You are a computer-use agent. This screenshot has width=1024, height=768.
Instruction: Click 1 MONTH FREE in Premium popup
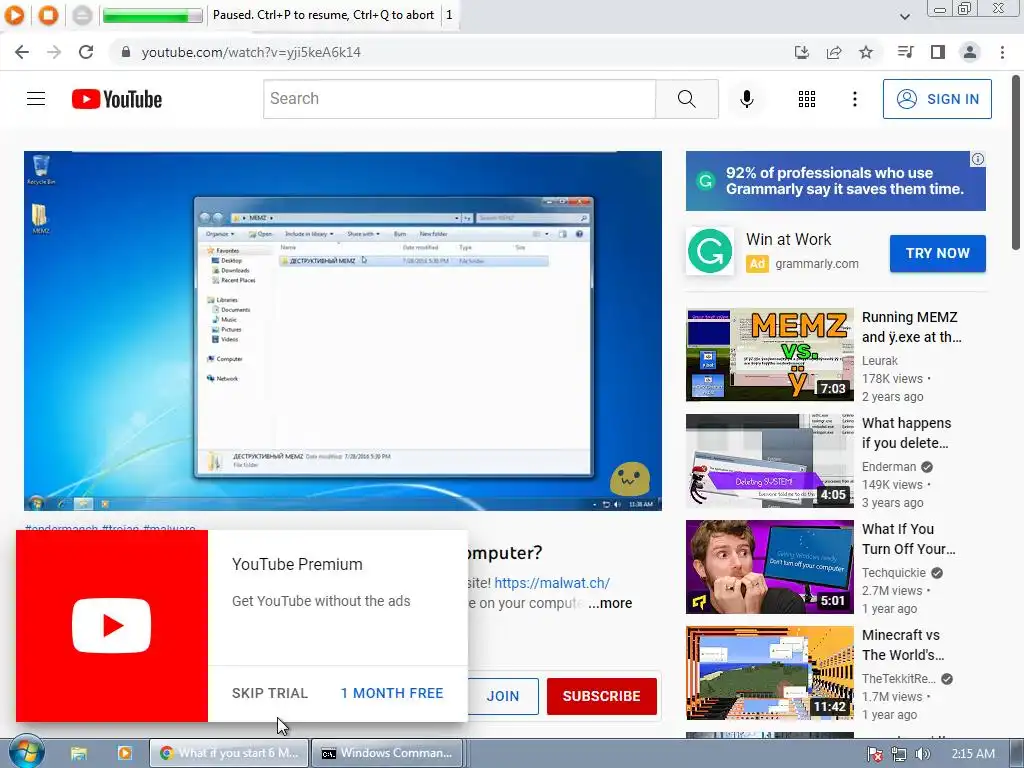tap(392, 693)
